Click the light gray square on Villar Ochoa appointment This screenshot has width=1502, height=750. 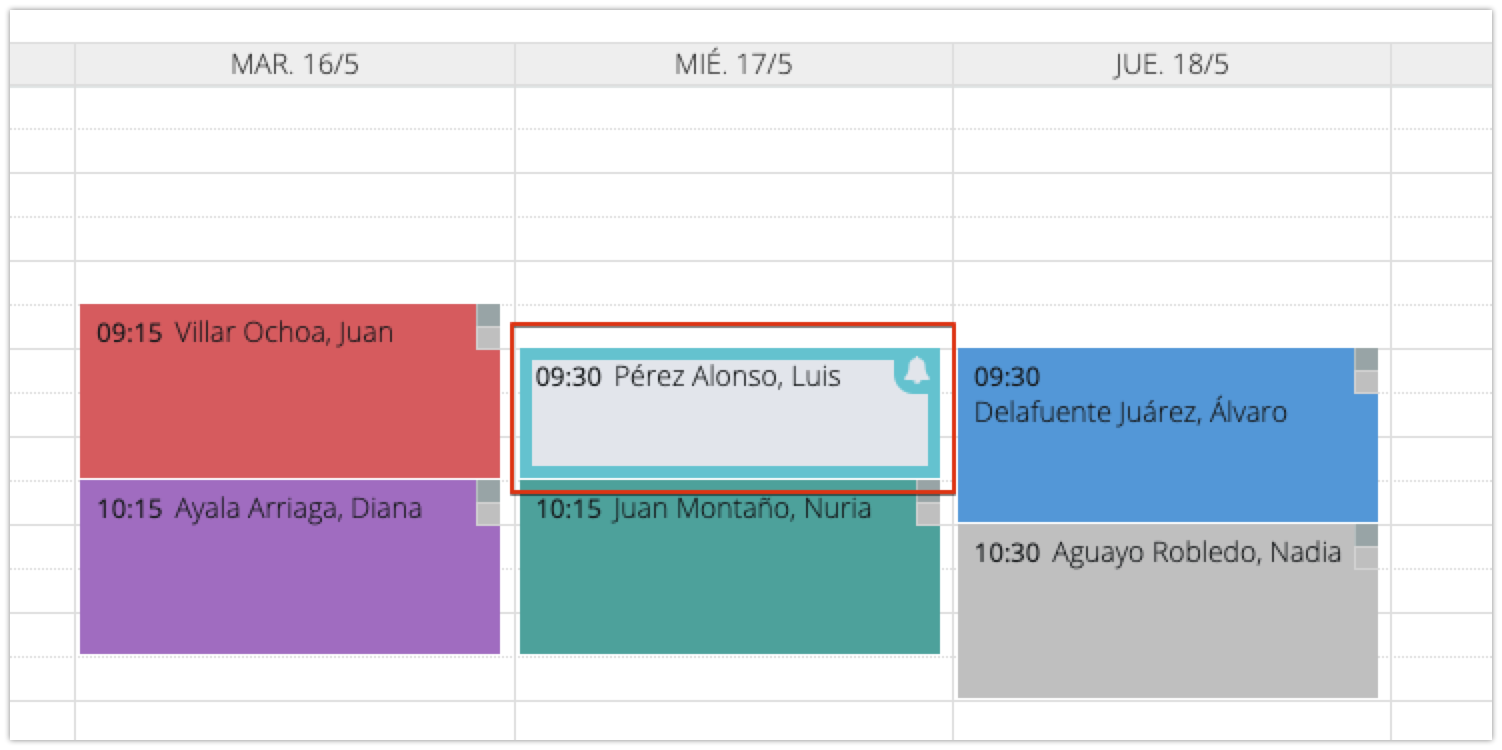coord(488,338)
